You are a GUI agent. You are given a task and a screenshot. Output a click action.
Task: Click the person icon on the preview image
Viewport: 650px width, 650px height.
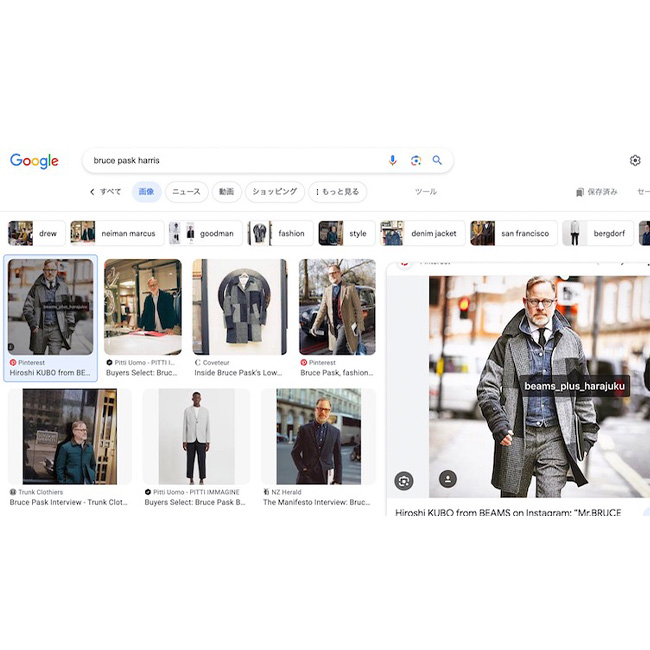(447, 480)
